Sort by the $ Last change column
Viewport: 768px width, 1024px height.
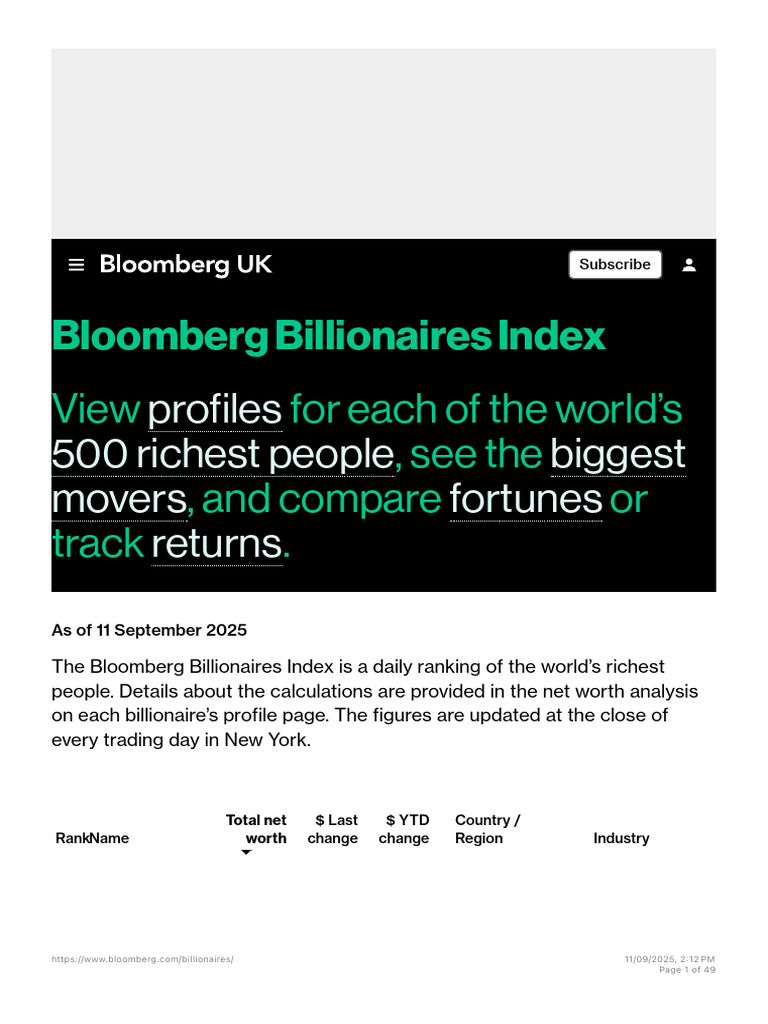tap(333, 829)
